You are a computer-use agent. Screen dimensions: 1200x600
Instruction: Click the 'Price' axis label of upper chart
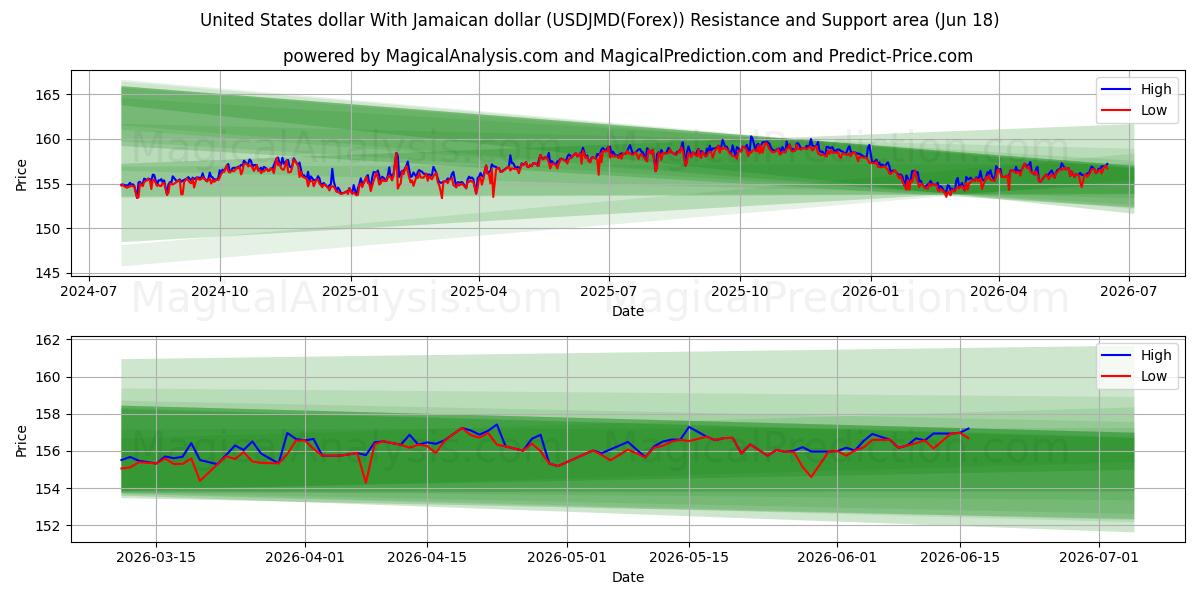pyautogui.click(x=22, y=175)
